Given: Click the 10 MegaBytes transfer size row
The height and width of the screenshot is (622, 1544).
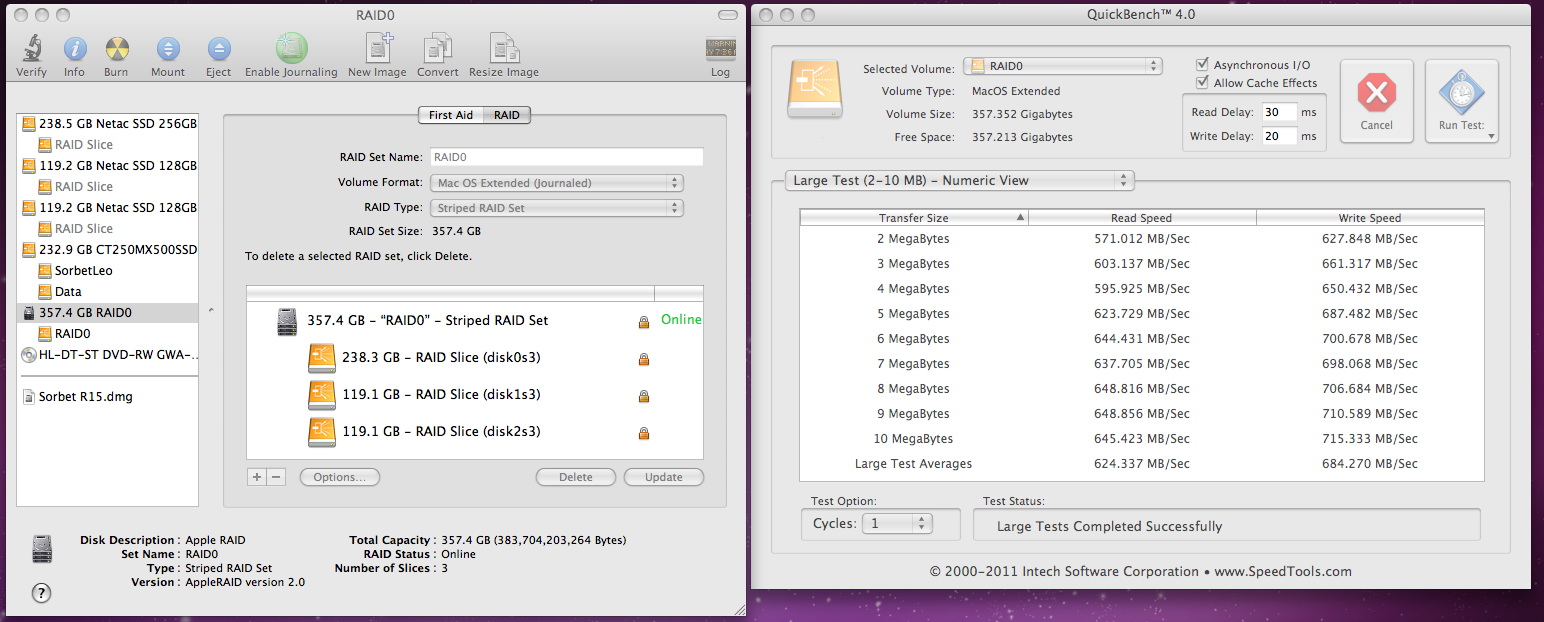Looking at the screenshot, I should 1142,439.
